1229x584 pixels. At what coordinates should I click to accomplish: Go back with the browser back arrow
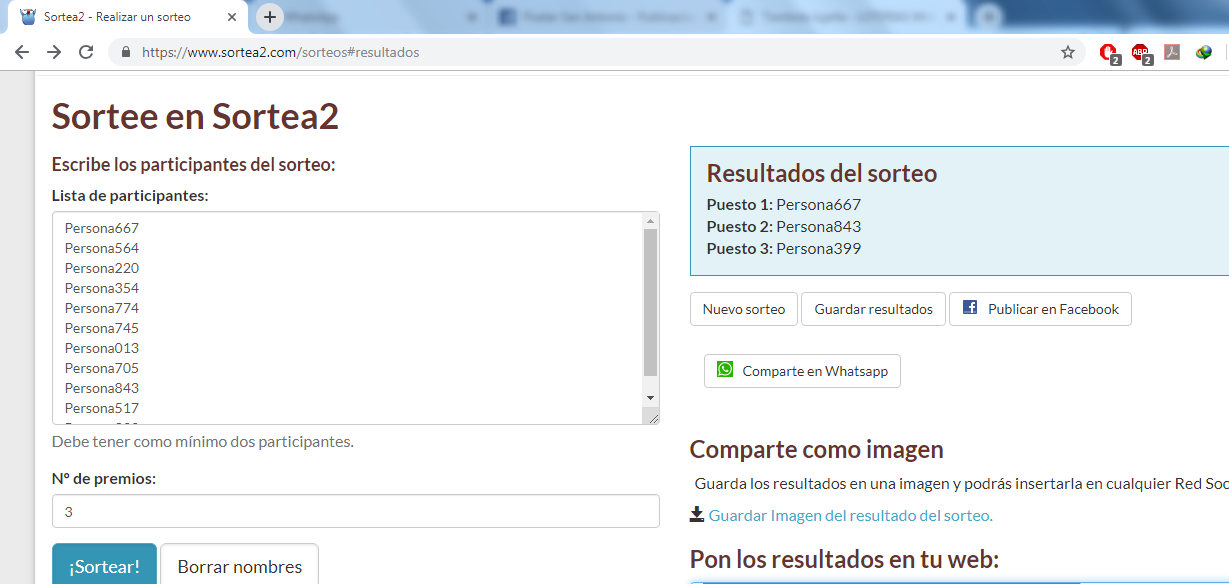click(x=22, y=52)
